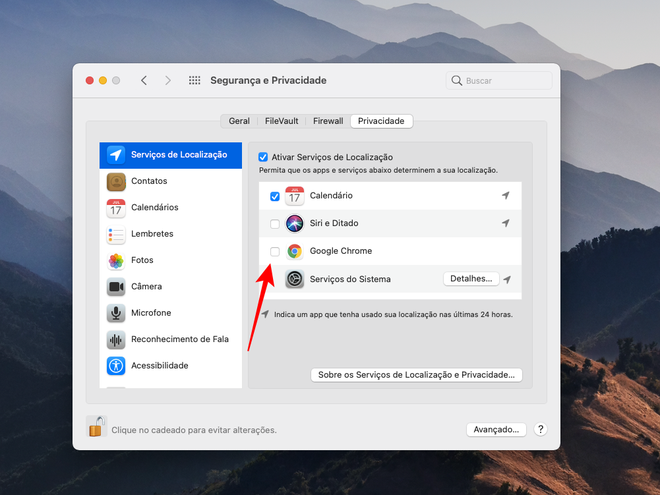Click the Calendário app icon in location list
Viewport: 660px width, 495px height.
coord(295,196)
